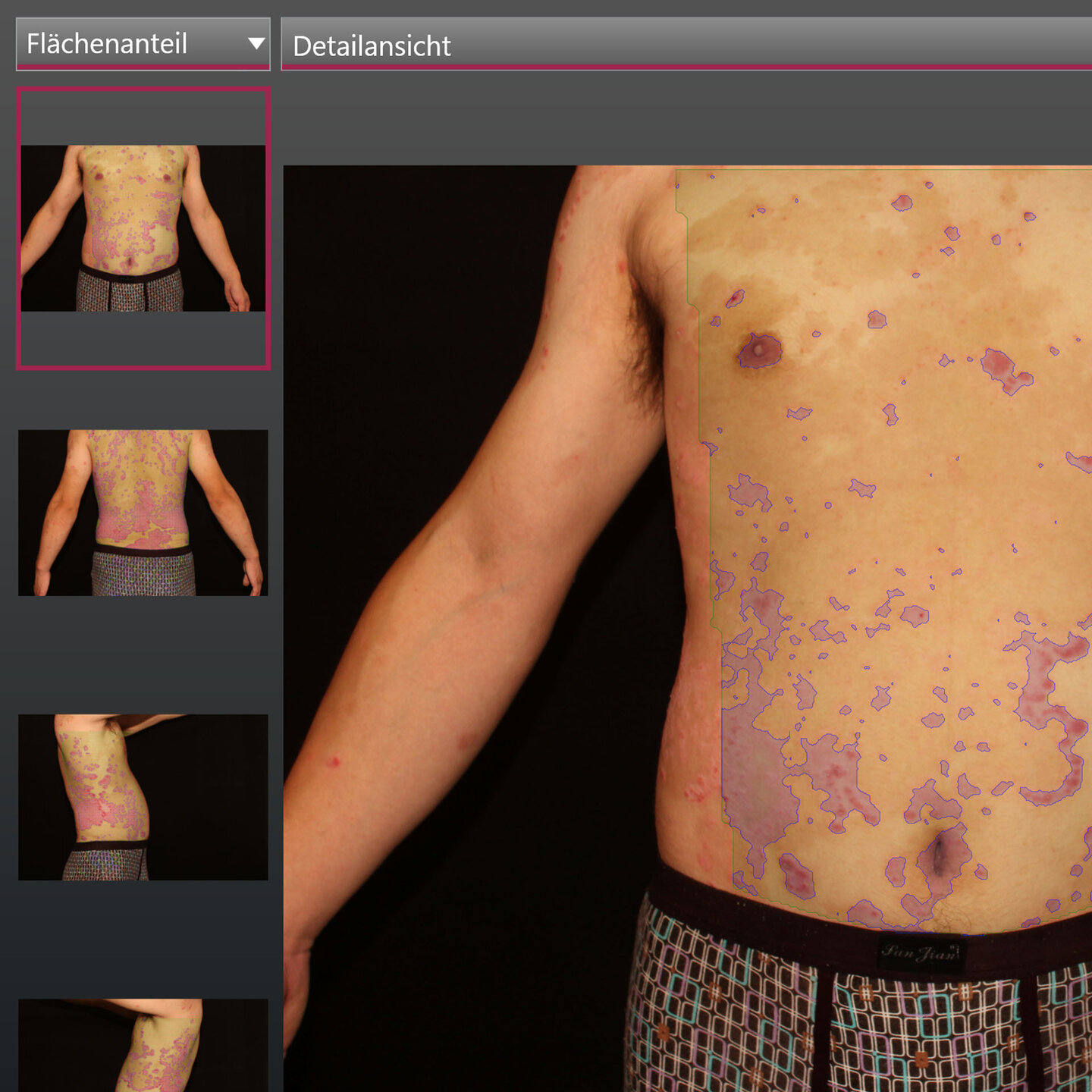Click the navel in the detail image

click(940, 855)
